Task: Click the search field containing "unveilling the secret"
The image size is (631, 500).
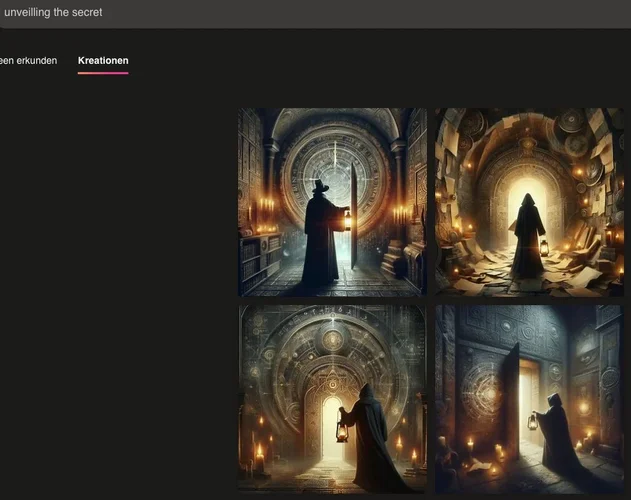Action: [300, 13]
